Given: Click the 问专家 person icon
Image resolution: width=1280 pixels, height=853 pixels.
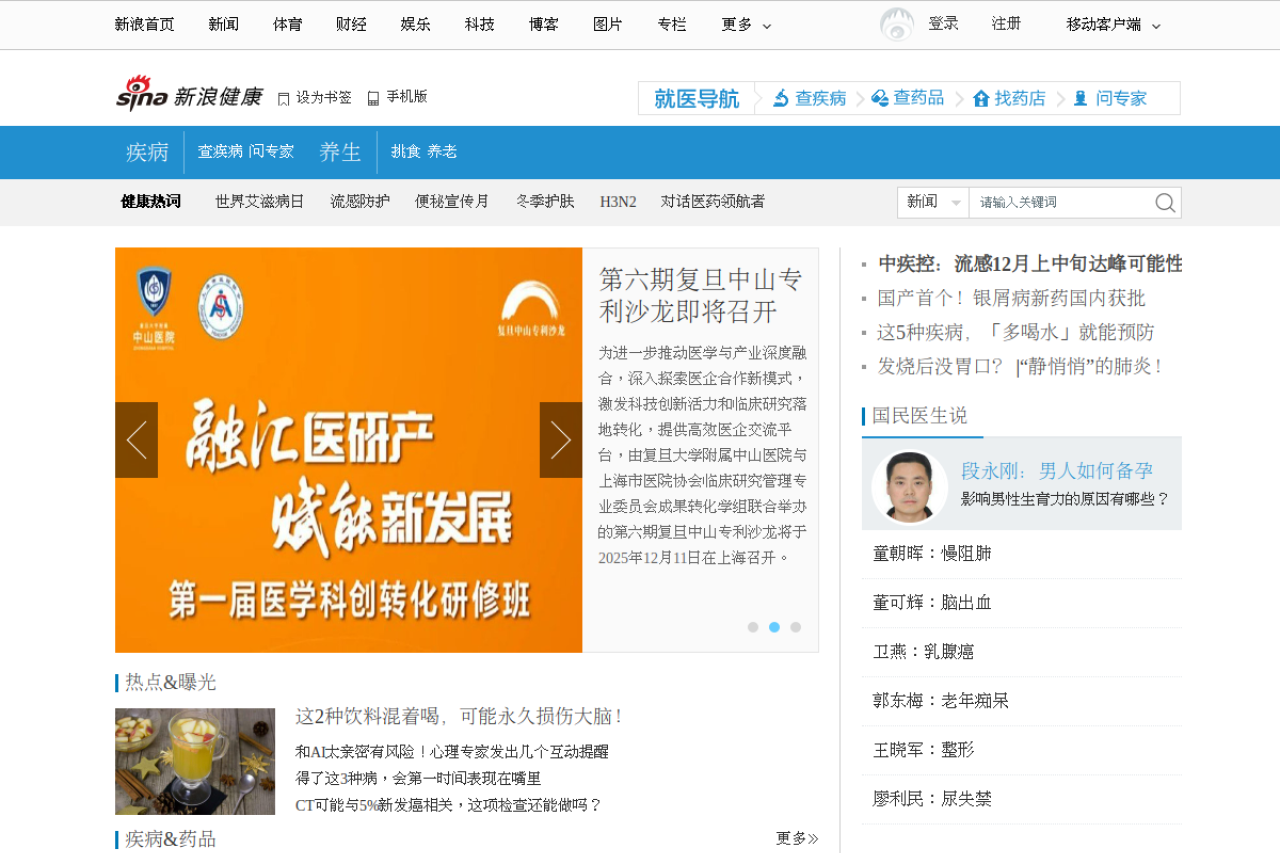Looking at the screenshot, I should pos(1080,98).
